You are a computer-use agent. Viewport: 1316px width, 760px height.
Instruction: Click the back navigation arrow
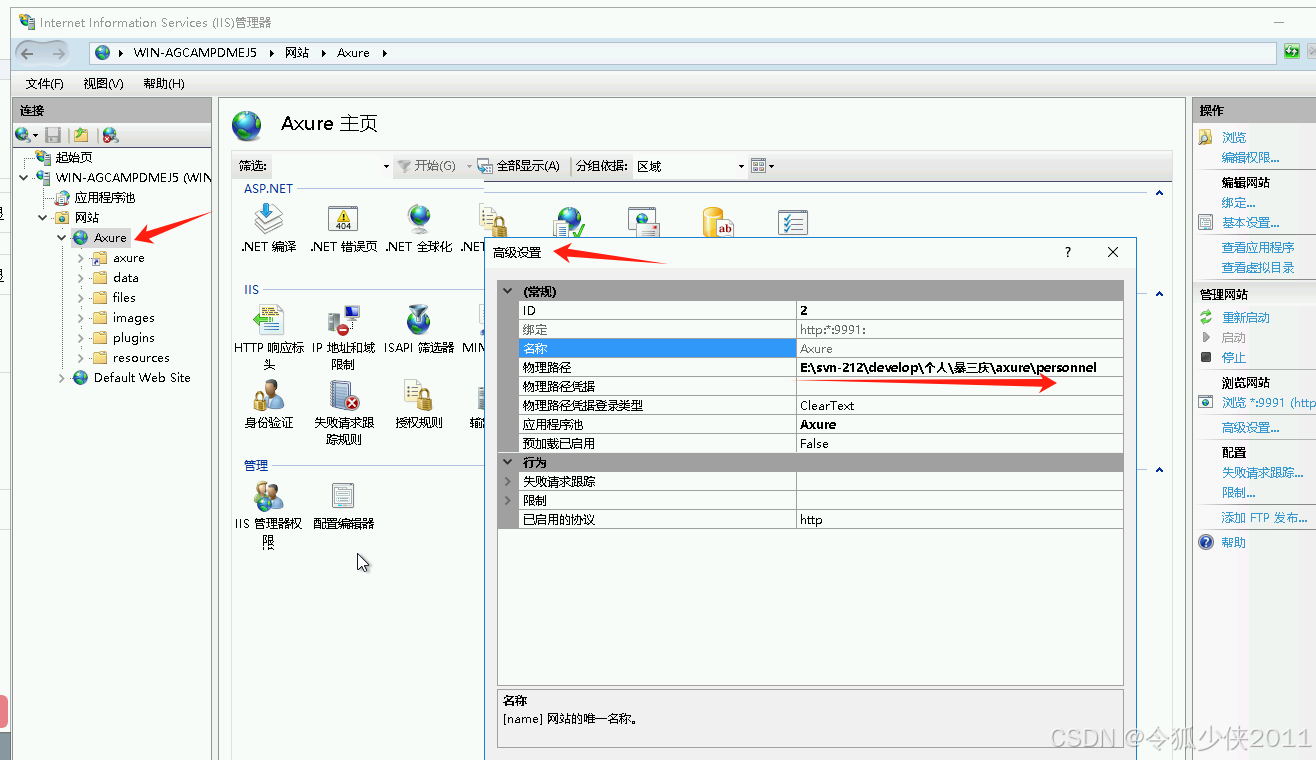click(x=28, y=53)
